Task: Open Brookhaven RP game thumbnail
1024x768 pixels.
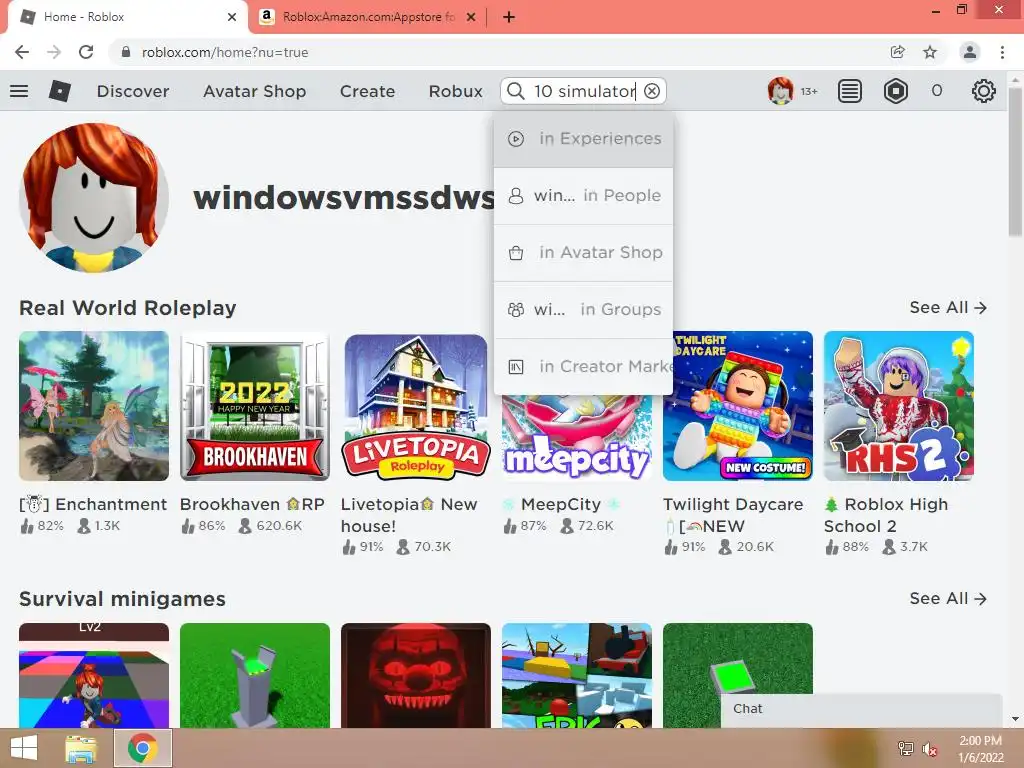Action: (255, 406)
